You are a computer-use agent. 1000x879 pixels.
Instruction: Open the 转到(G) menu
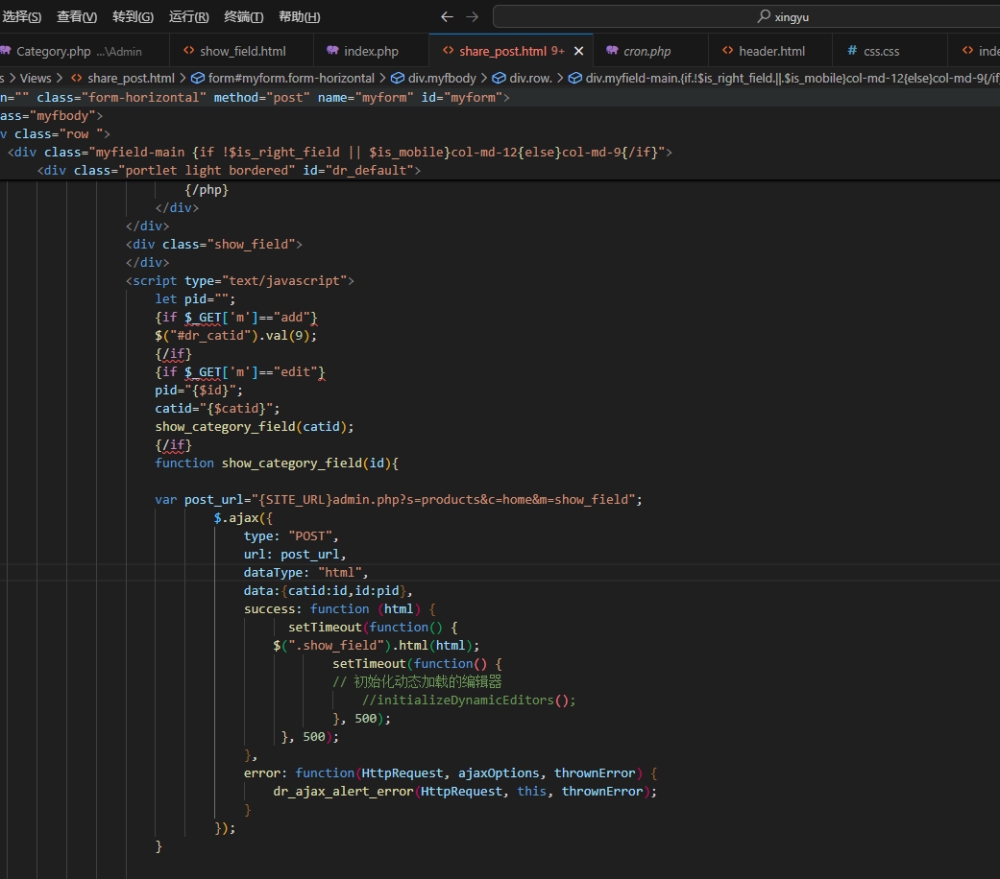point(133,17)
